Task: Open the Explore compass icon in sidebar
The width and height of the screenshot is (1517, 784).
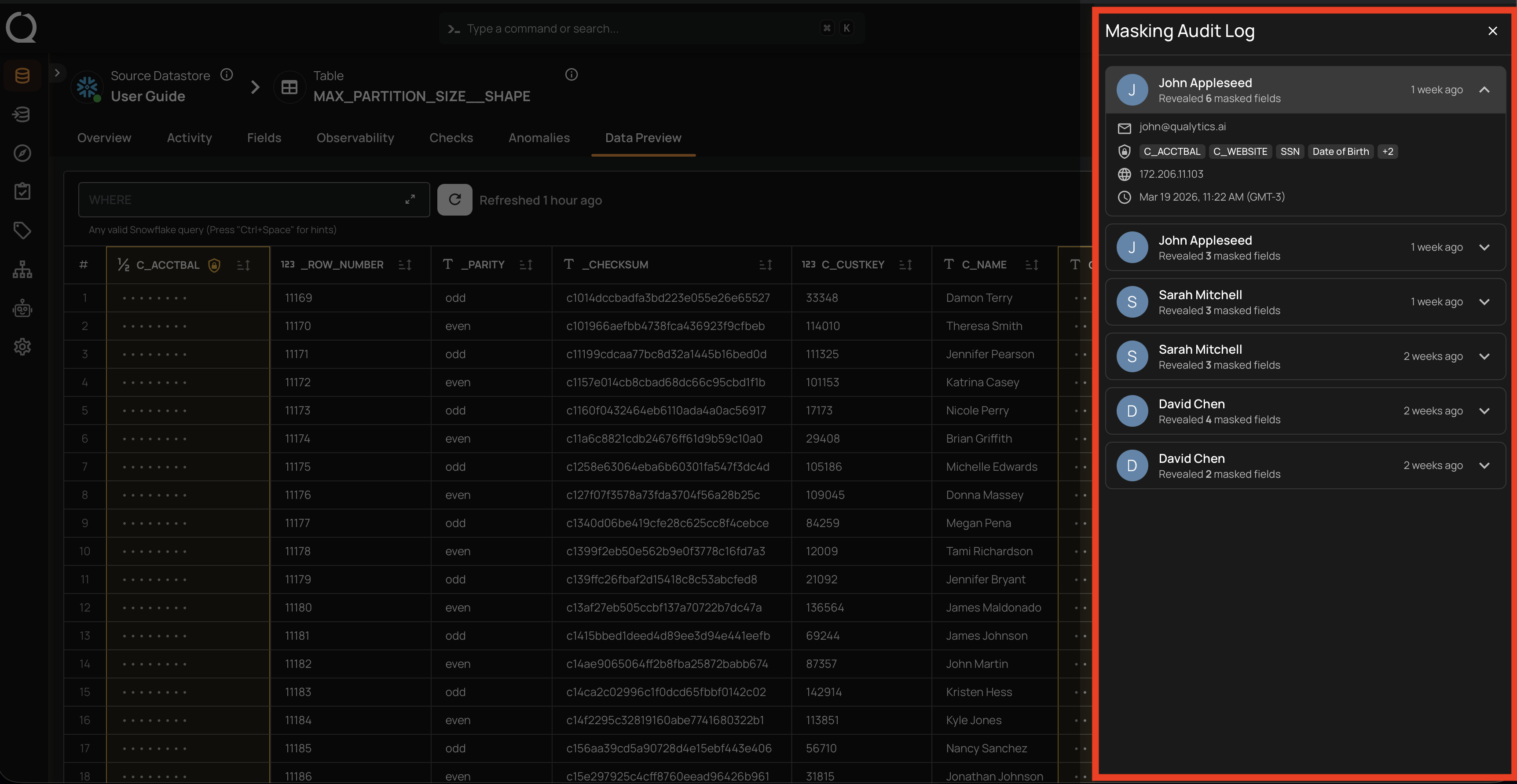Action: pos(22,153)
